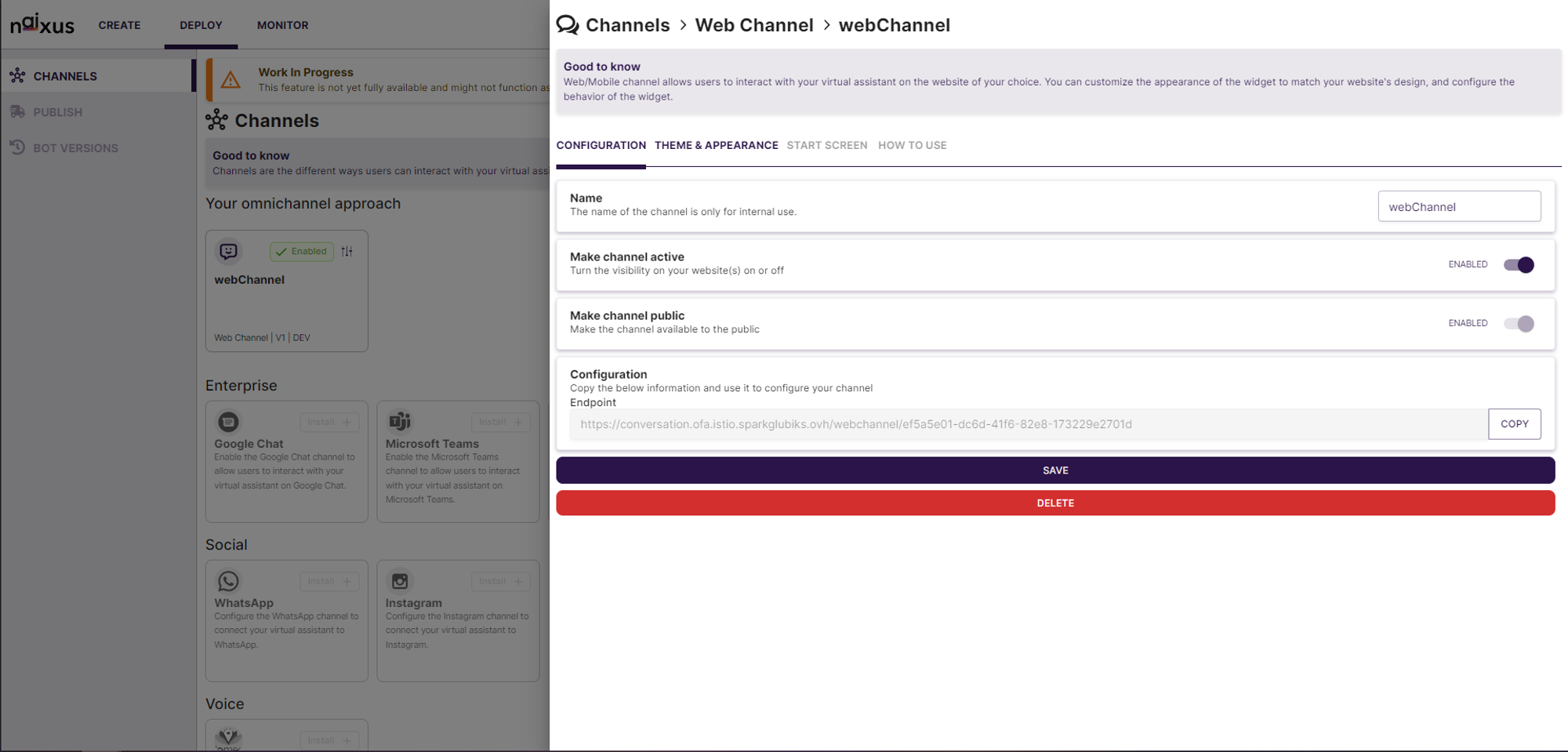Click the Channels heading network icon

click(216, 120)
